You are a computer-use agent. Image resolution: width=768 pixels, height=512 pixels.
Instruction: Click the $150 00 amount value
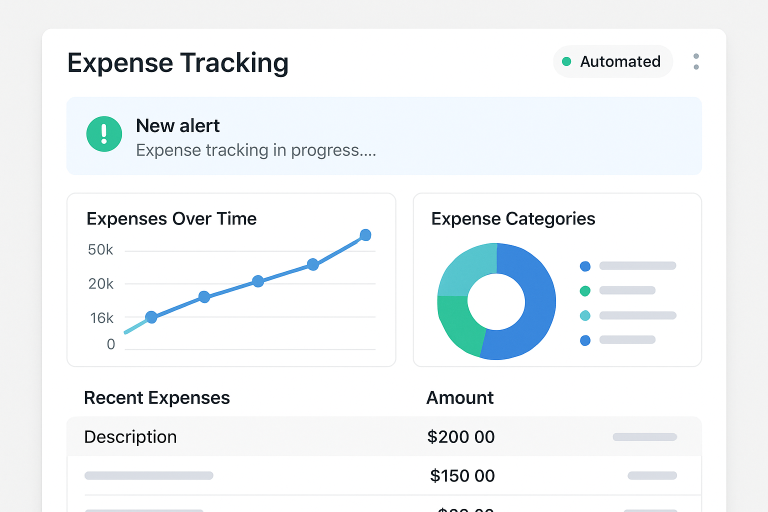462,476
